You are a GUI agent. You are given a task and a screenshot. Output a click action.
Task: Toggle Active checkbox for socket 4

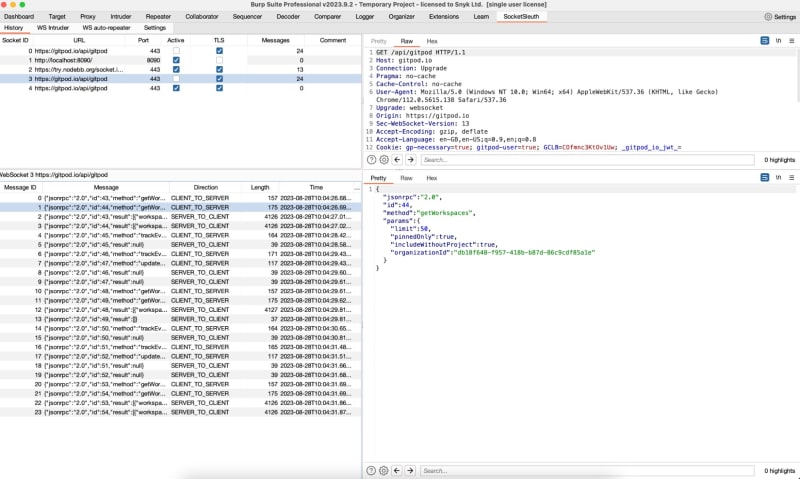tap(176, 88)
